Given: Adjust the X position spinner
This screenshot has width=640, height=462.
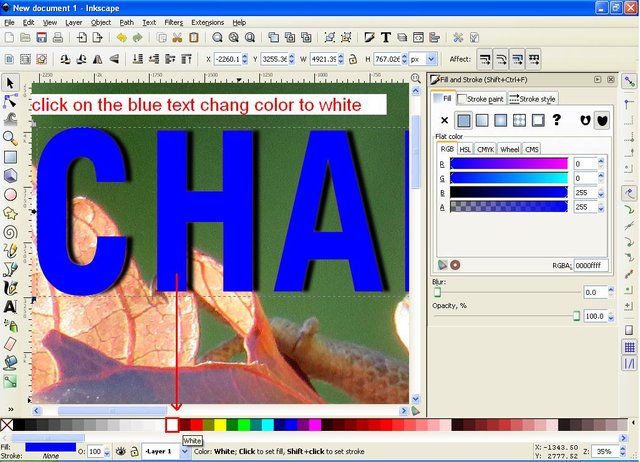Looking at the screenshot, I should [x=245, y=60].
